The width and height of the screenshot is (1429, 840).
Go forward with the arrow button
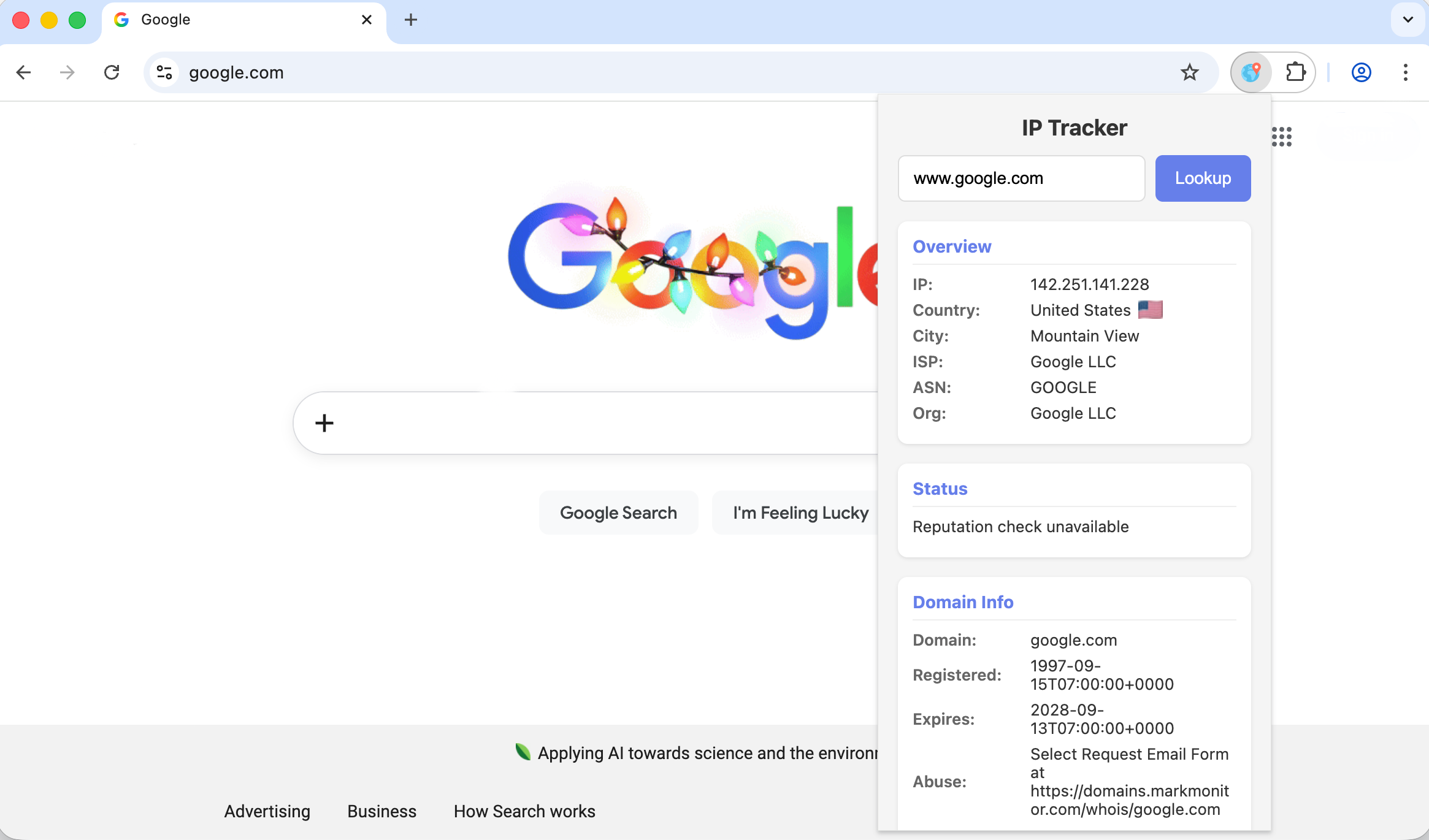coord(67,72)
